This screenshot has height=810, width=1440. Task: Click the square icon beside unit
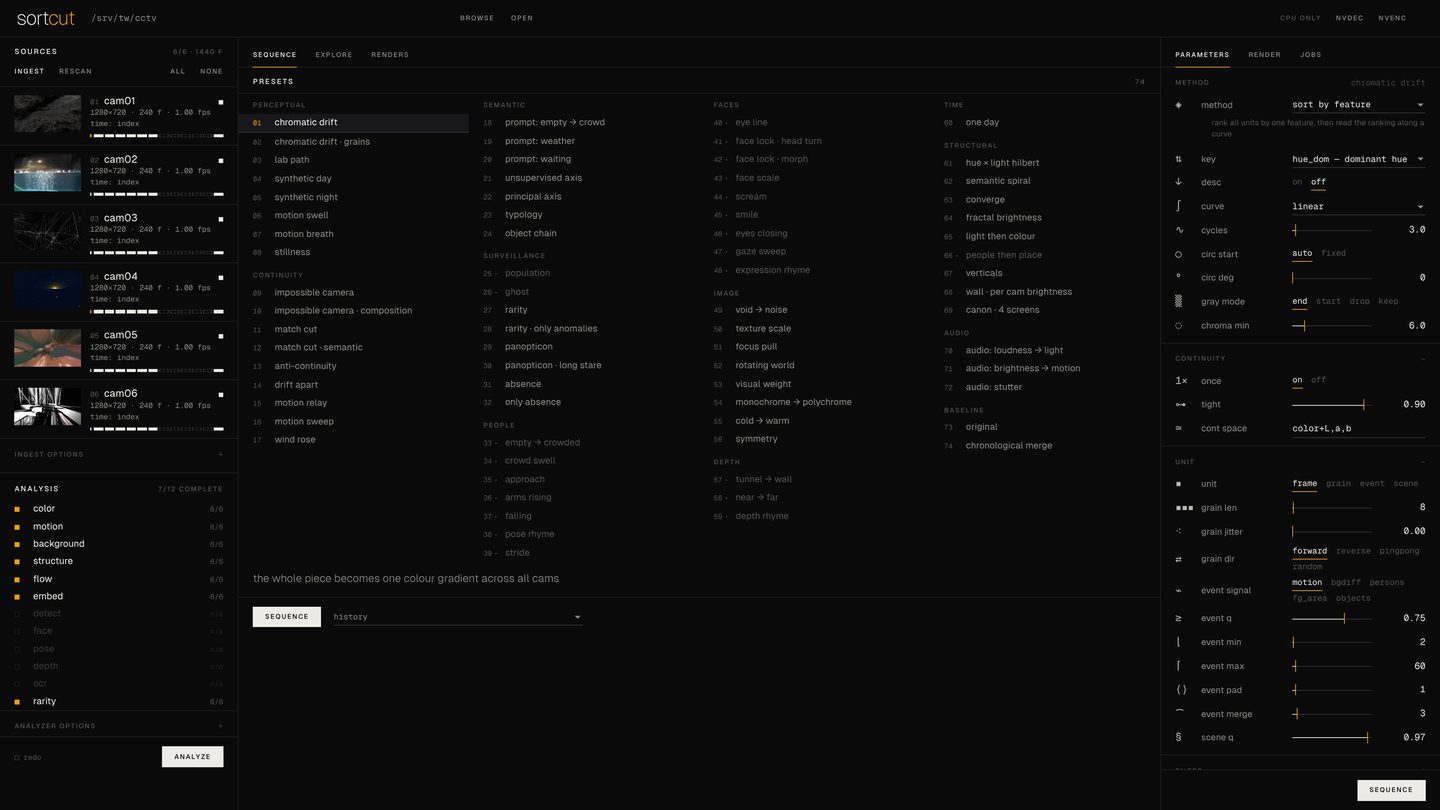pos(1178,484)
